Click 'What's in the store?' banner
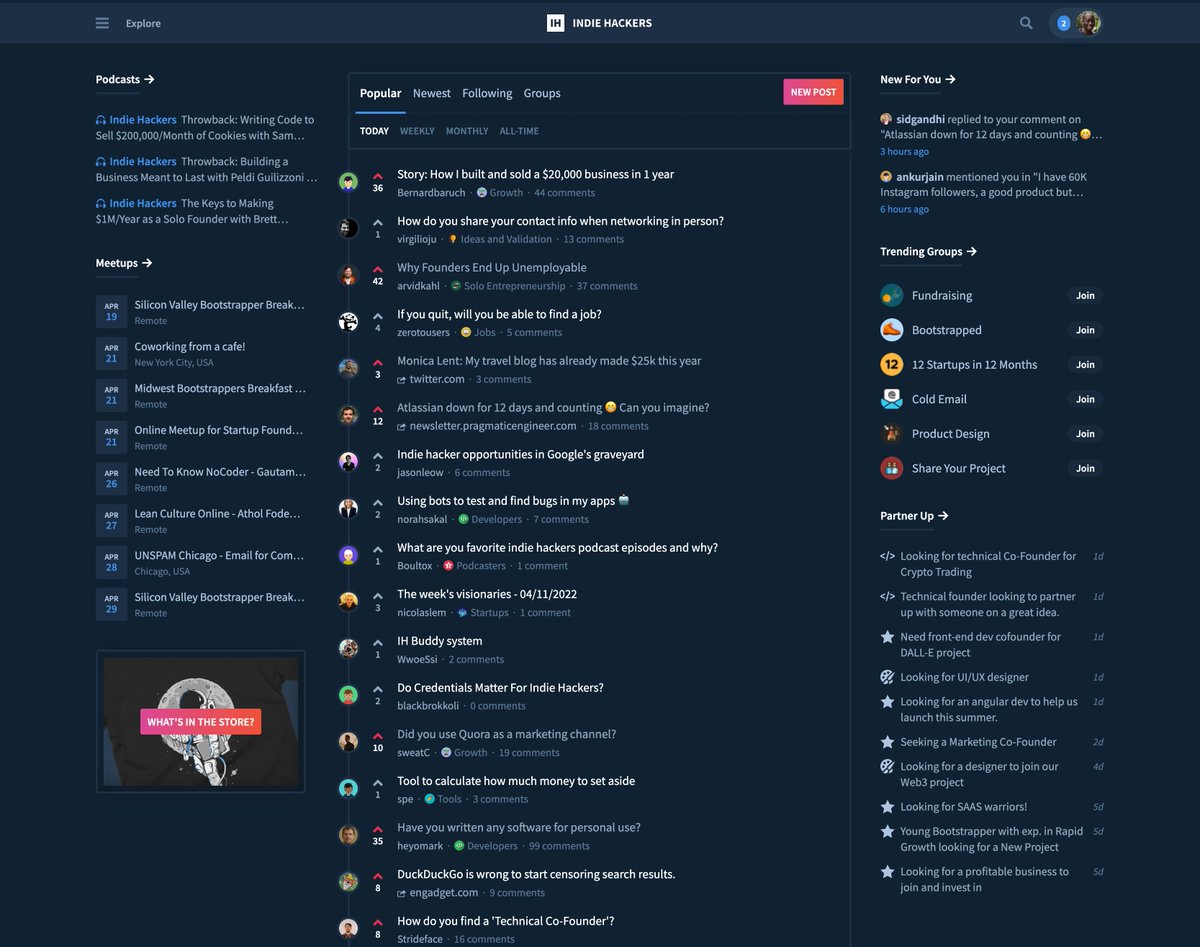This screenshot has height=947, width=1200. [x=200, y=722]
